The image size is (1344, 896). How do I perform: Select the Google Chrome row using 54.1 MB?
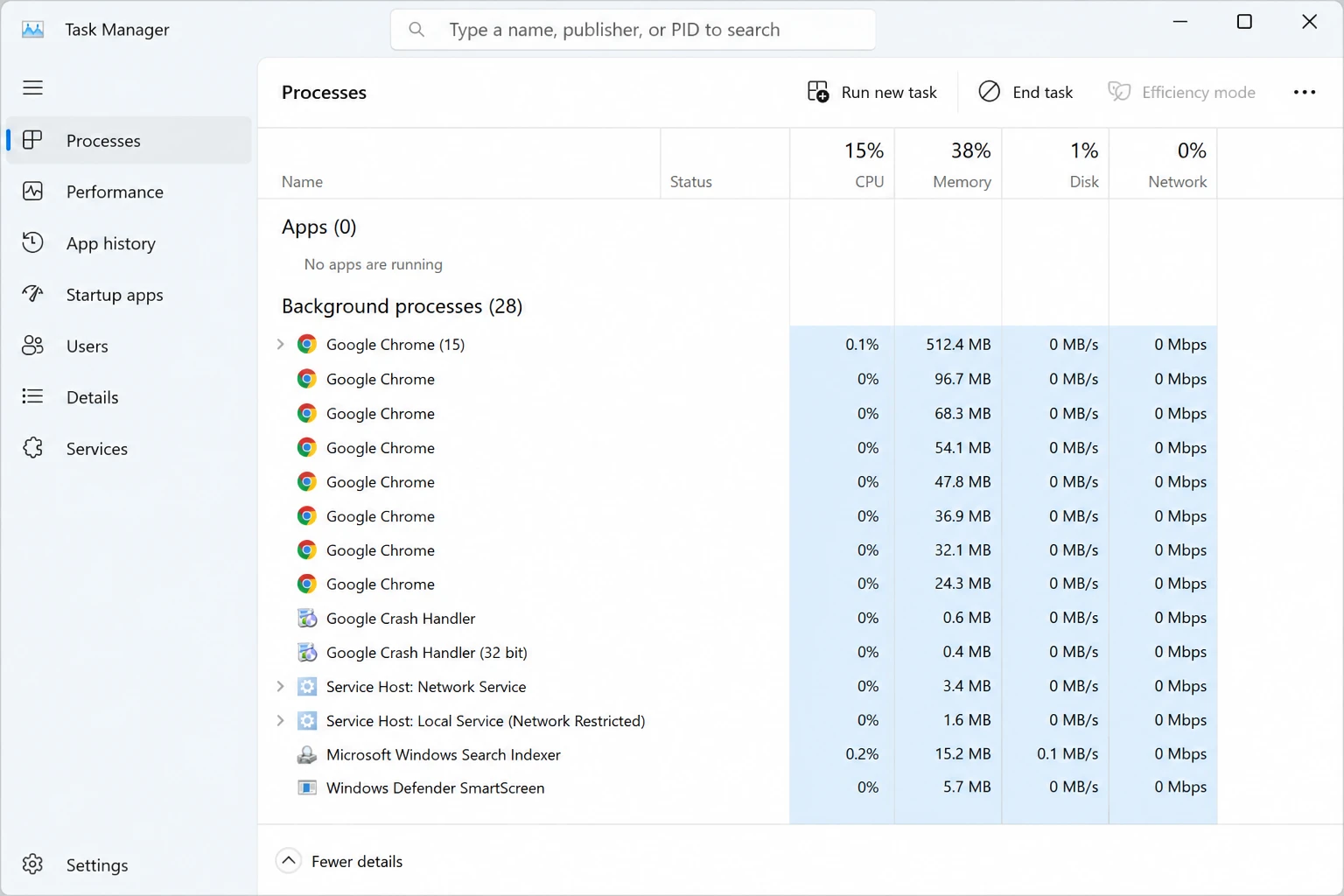coord(738,447)
